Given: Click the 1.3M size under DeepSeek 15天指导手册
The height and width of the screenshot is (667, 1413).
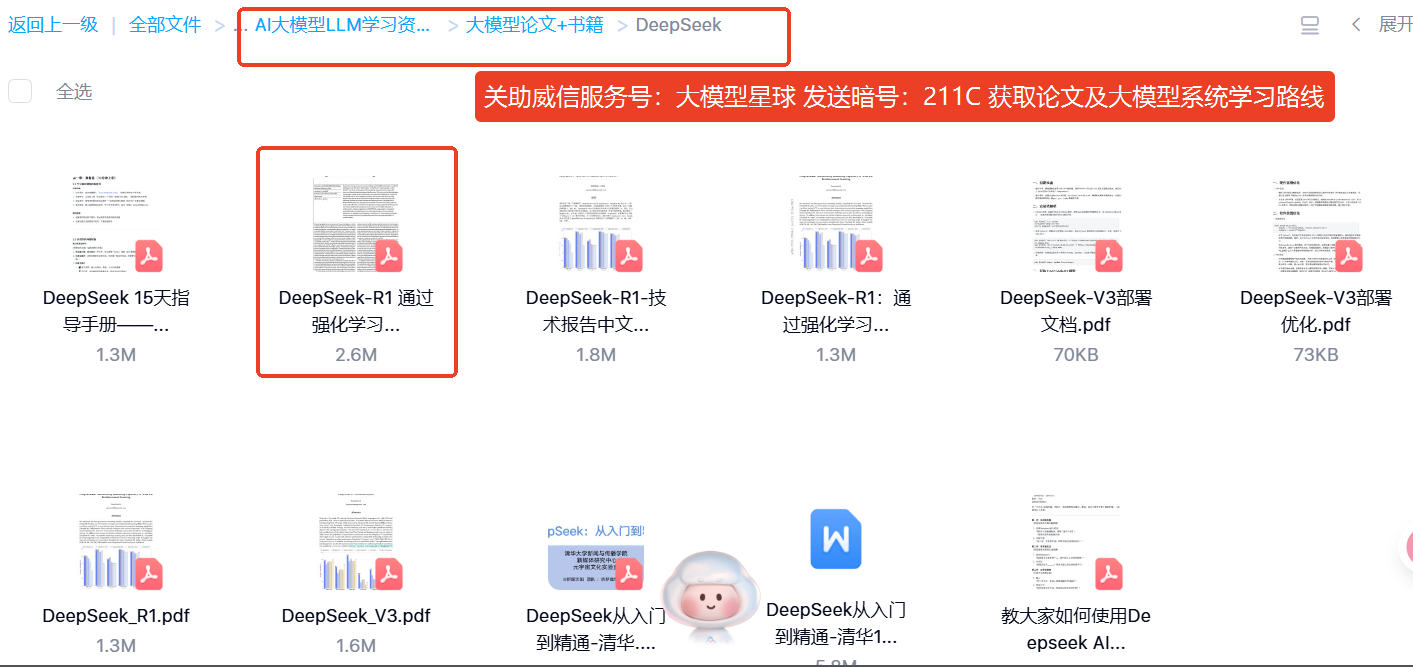Looking at the screenshot, I should coord(116,355).
